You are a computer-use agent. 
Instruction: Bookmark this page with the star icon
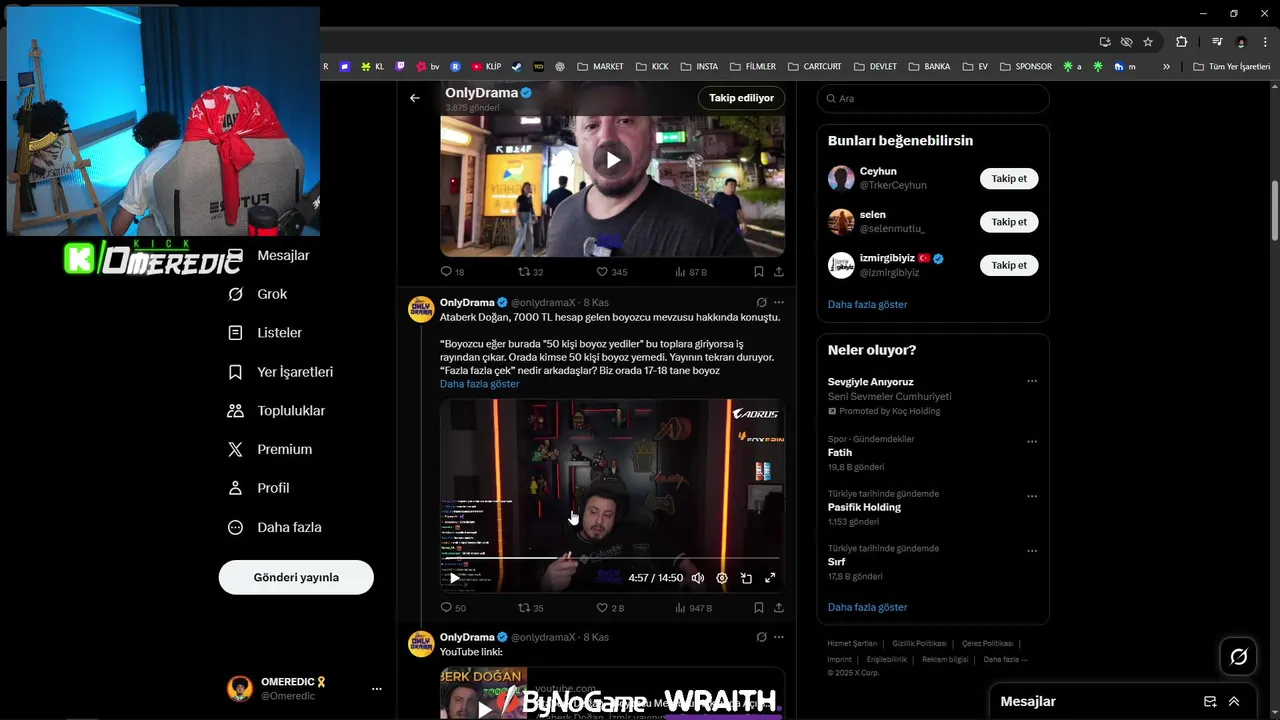[x=1148, y=42]
